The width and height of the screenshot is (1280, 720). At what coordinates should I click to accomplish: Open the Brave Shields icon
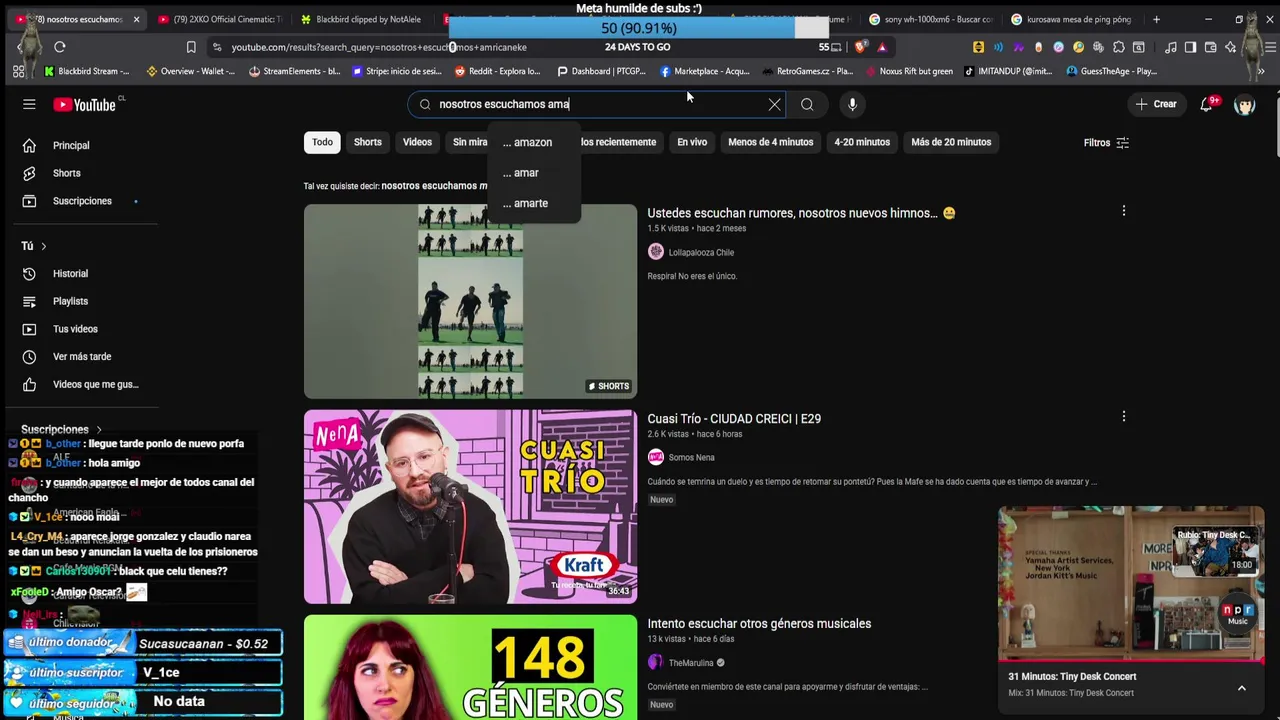coord(860,47)
